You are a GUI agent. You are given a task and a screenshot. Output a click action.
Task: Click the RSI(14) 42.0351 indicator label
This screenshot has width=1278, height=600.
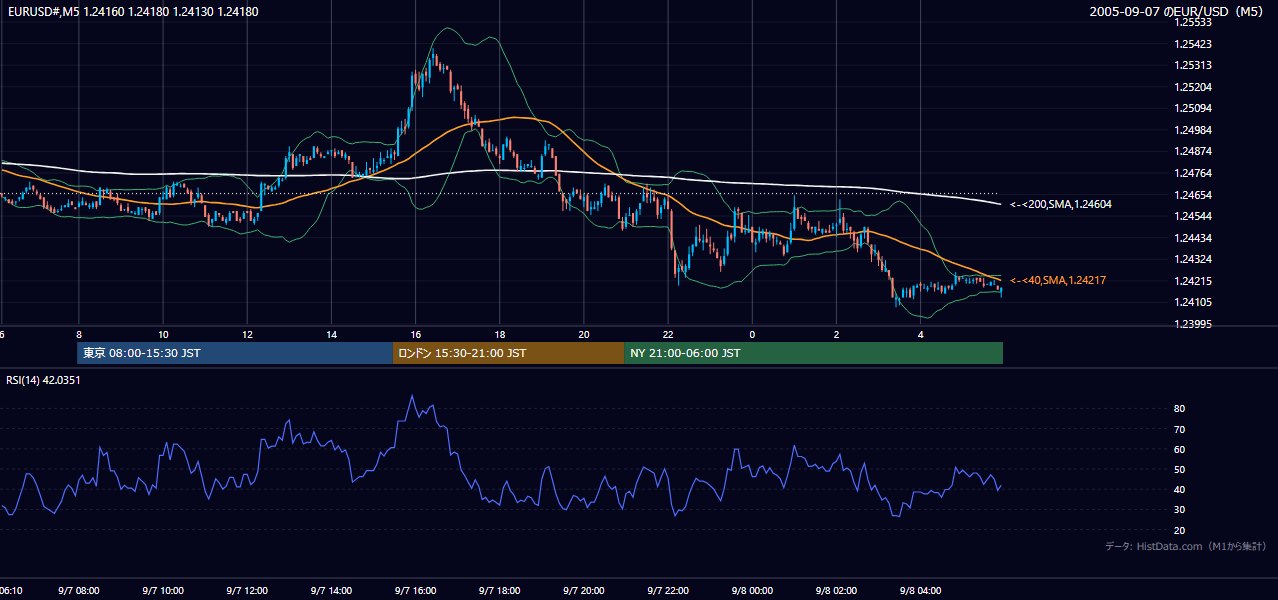(x=43, y=380)
